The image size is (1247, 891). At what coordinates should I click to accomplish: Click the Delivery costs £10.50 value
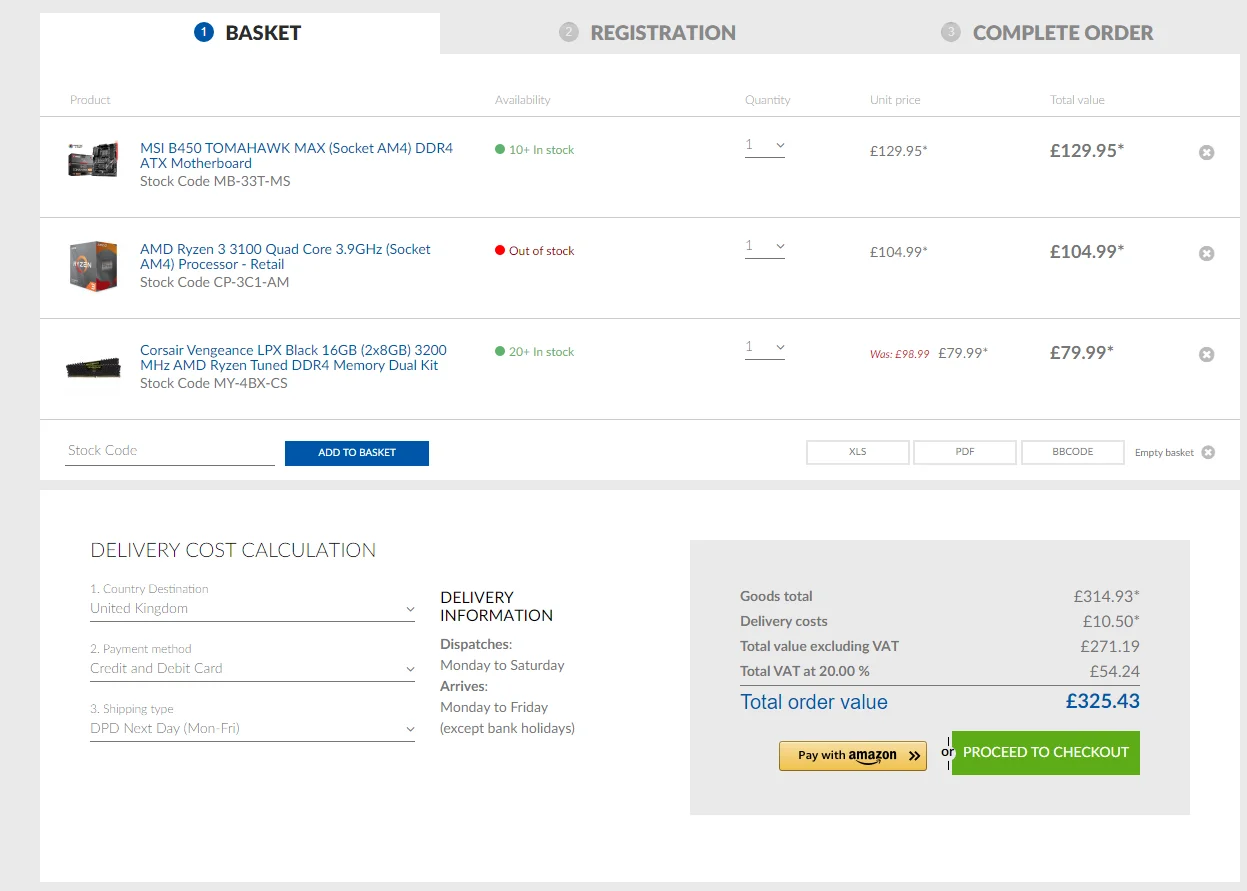click(x=1111, y=622)
